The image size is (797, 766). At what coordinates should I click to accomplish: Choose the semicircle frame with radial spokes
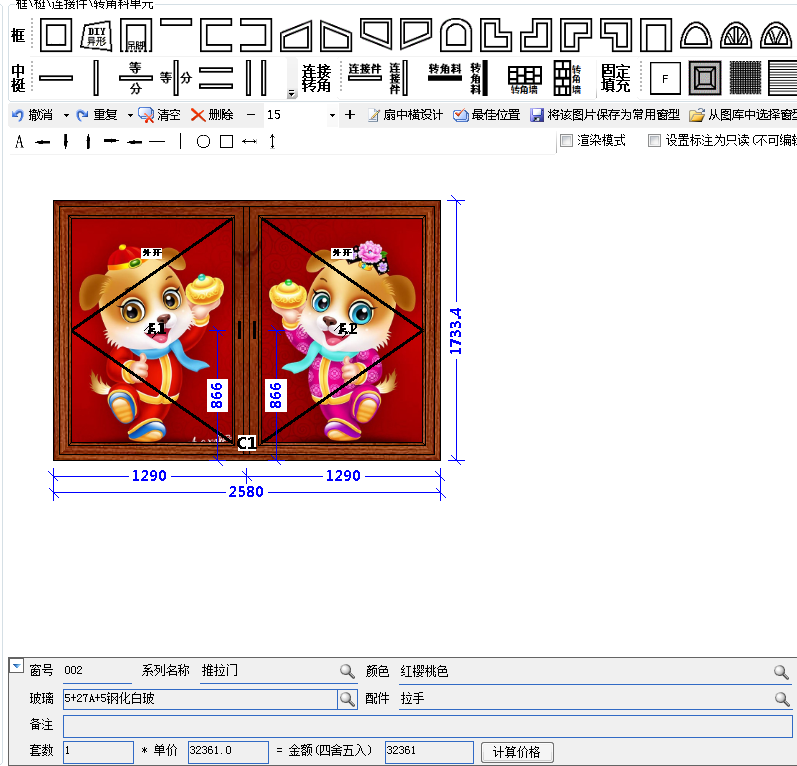pyautogui.click(x=736, y=36)
